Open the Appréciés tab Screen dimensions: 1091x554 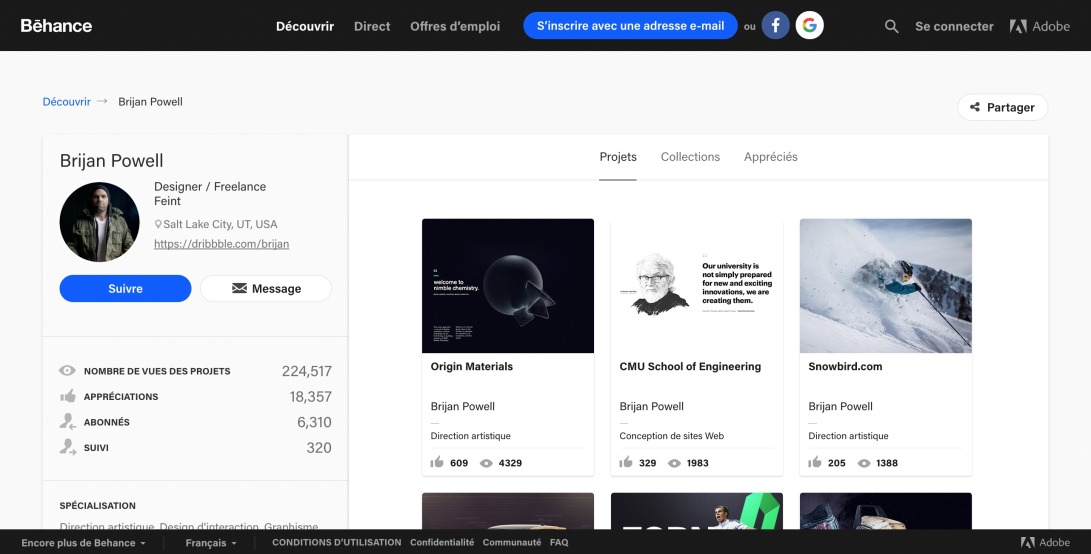pos(770,157)
